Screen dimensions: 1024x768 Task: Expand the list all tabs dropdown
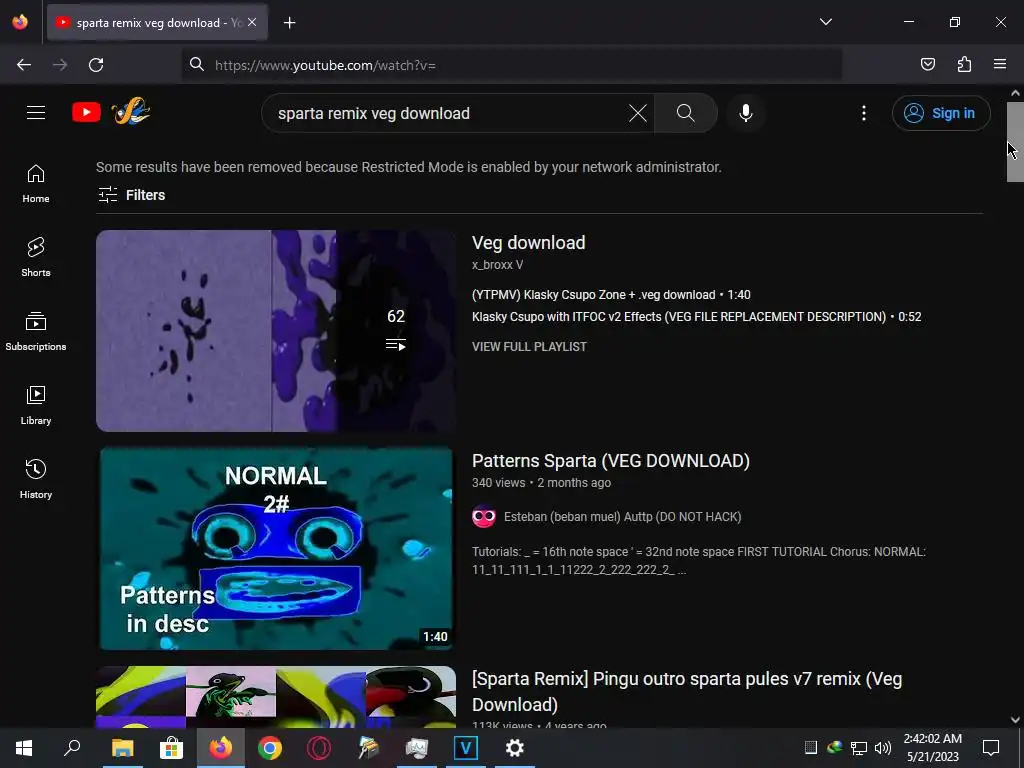[x=825, y=22]
